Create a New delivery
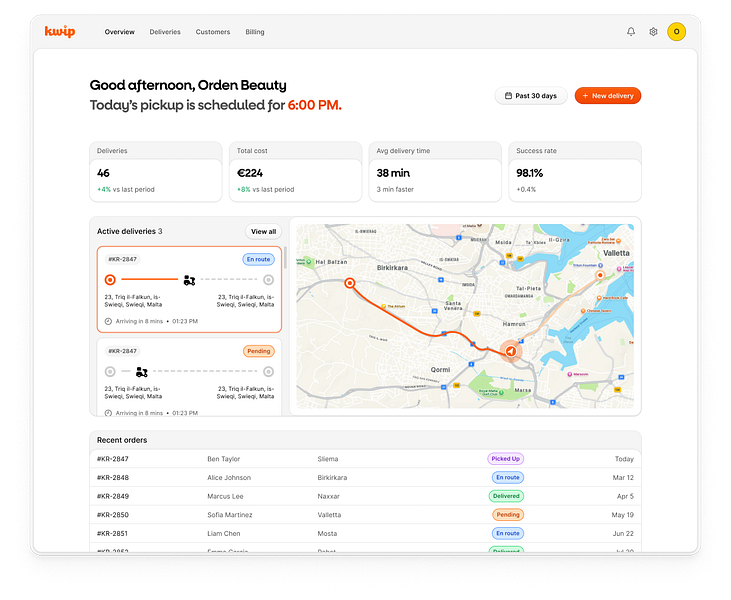The width and height of the screenshot is (731, 600). [608, 96]
